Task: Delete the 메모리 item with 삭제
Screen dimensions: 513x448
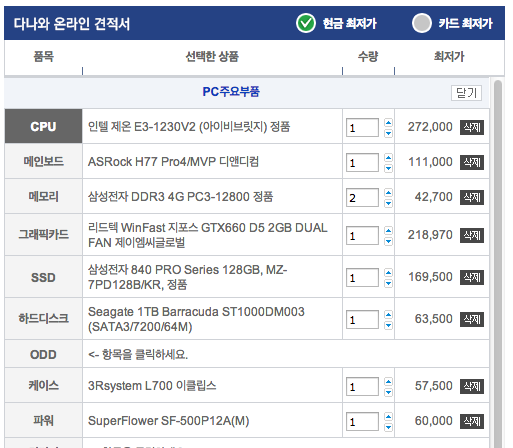Action: point(472,197)
